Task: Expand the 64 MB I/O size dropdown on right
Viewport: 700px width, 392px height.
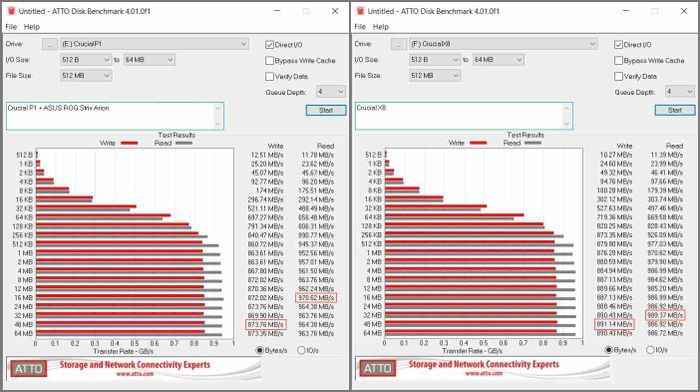Action: (498, 59)
